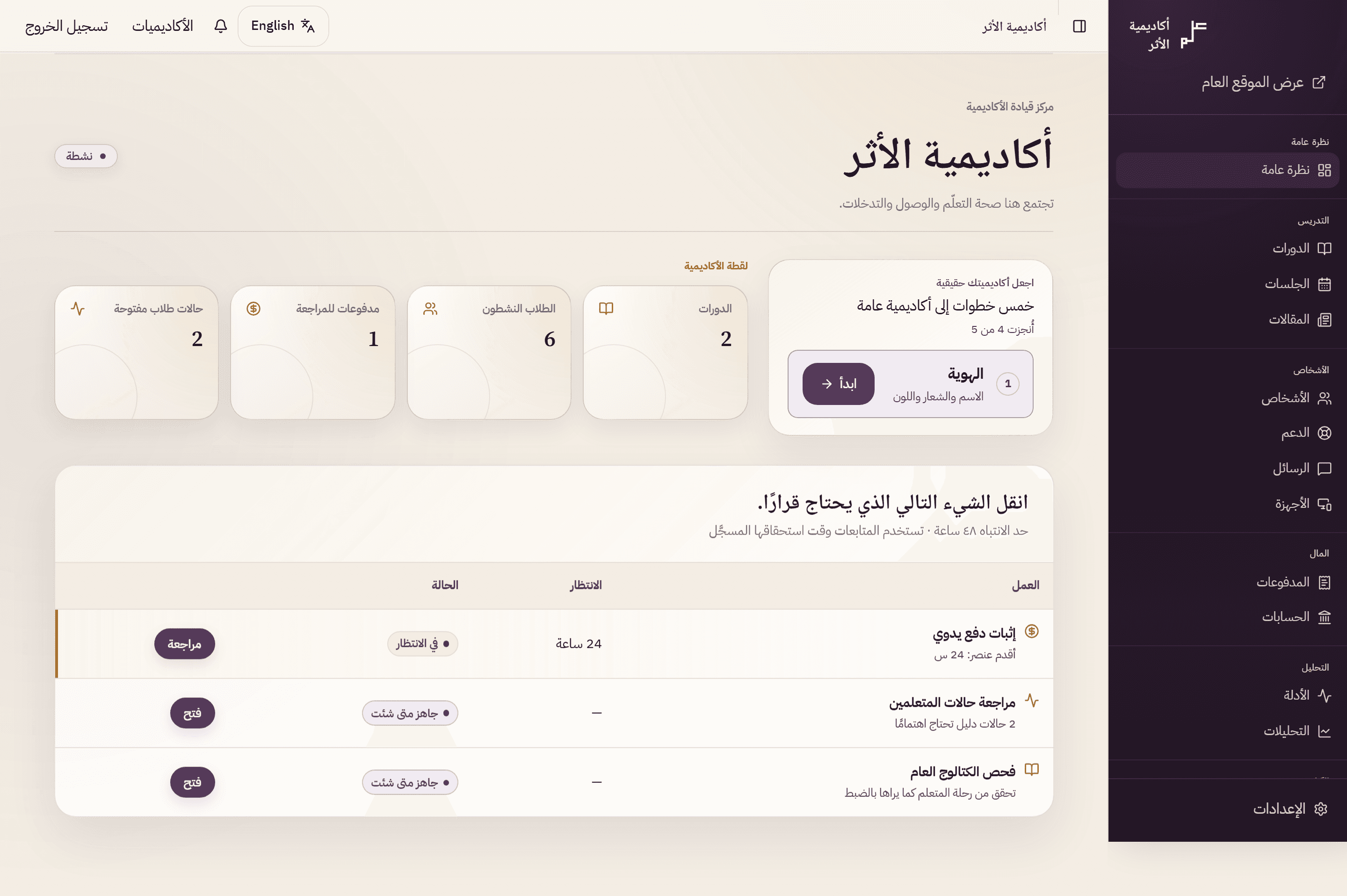
Task: Click the academy logo in sidebar
Action: tap(1193, 34)
